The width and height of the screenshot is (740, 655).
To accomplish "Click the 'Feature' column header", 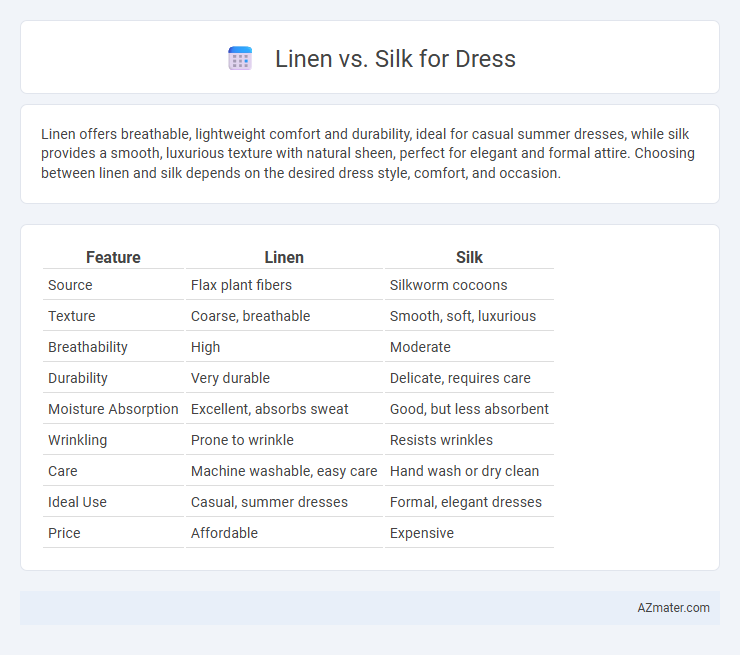I will (113, 257).
